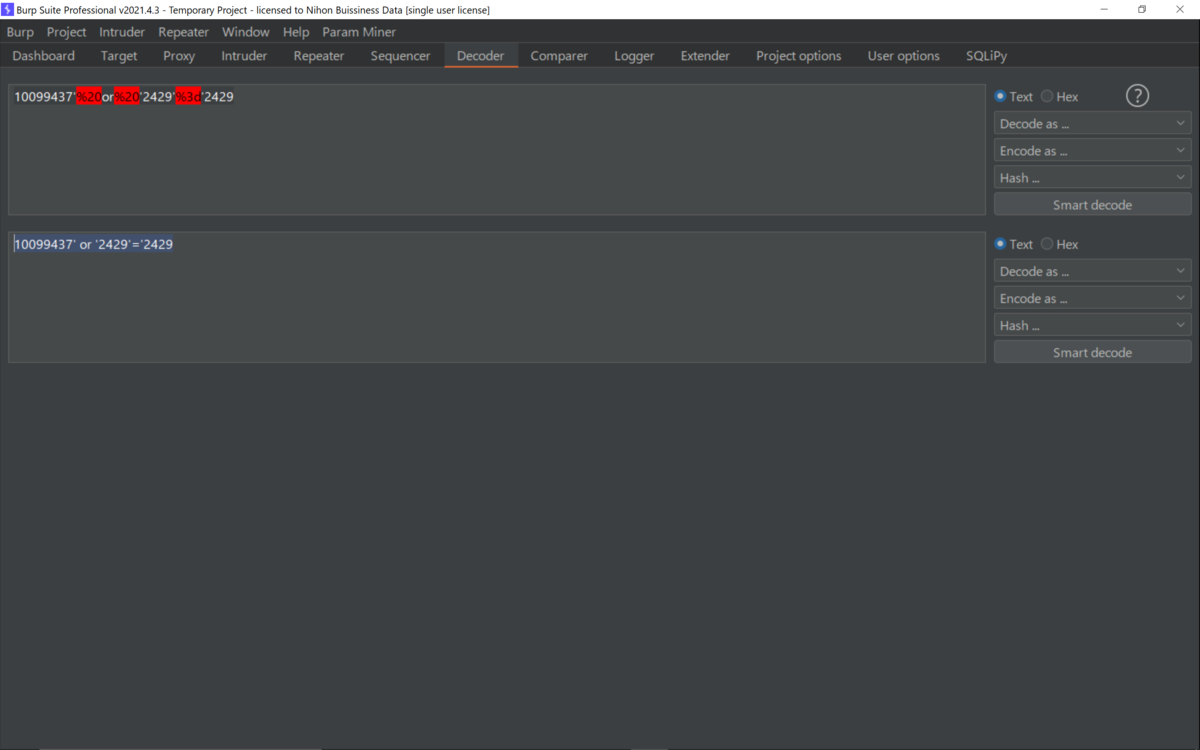Click Smart decode in the upper panel

(x=1092, y=205)
